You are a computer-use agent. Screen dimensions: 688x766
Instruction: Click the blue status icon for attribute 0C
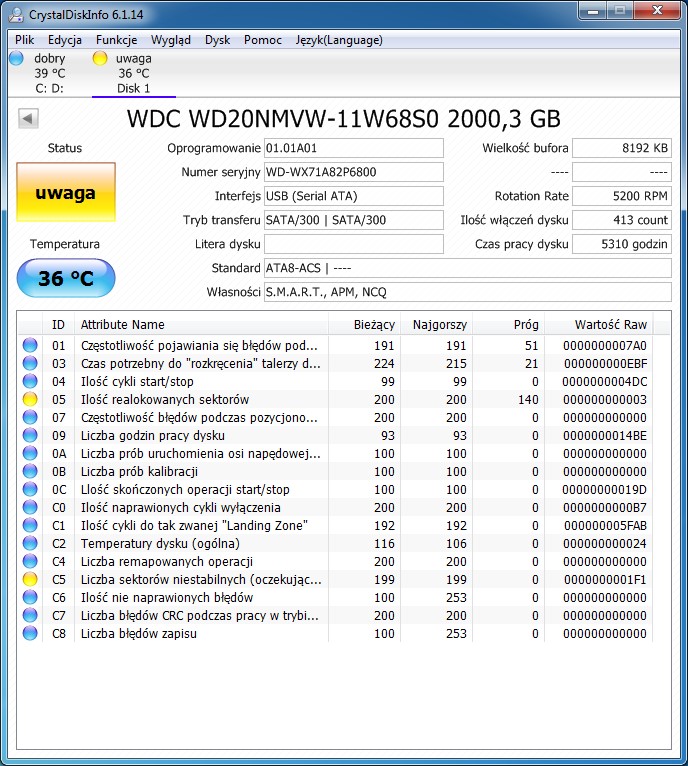coord(30,489)
